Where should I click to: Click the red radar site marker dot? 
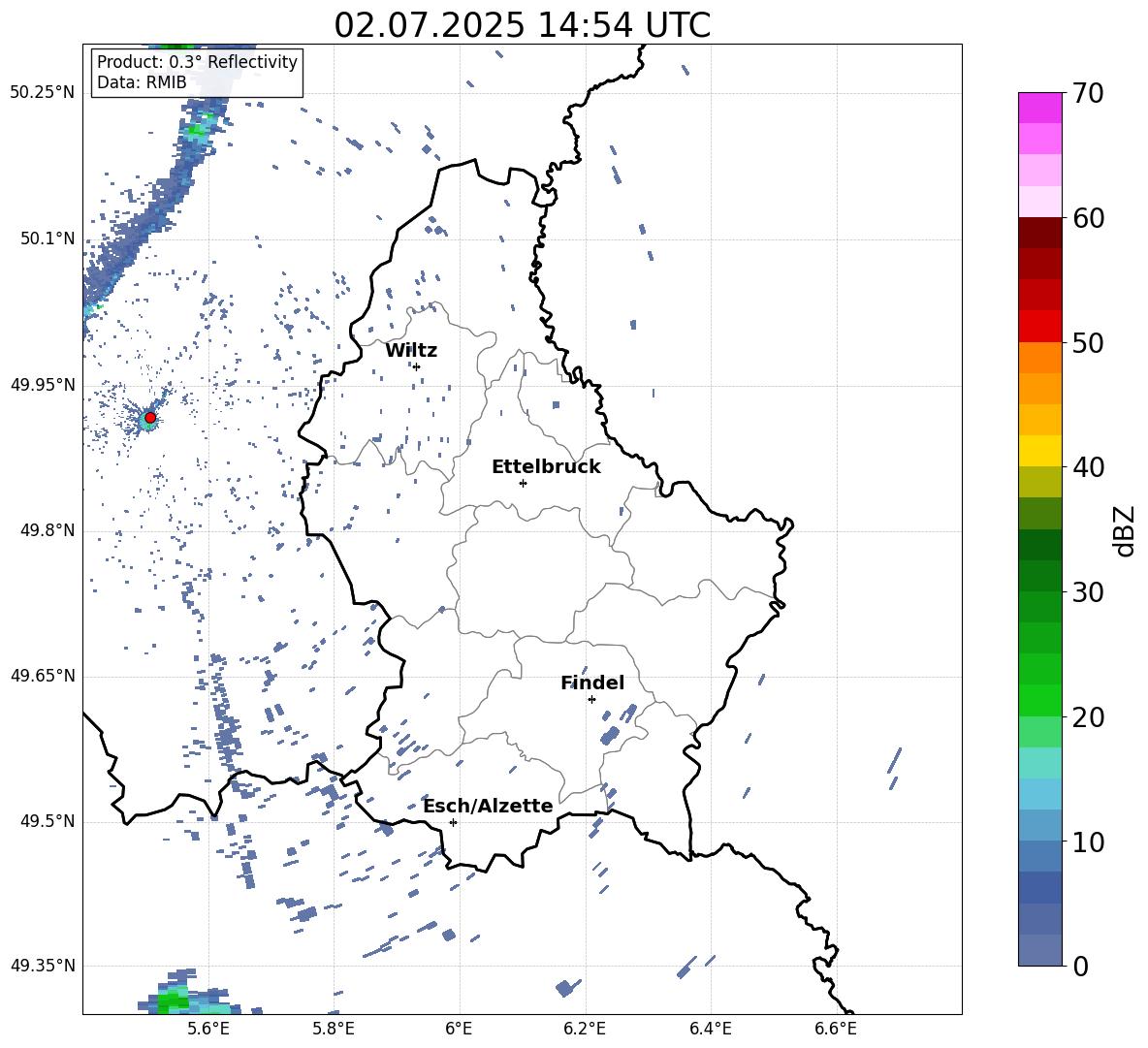(150, 418)
